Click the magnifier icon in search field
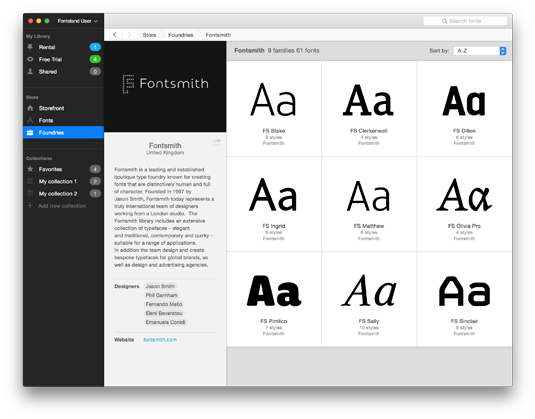Image resolution: width=535 pixels, height=419 pixels. (445, 21)
